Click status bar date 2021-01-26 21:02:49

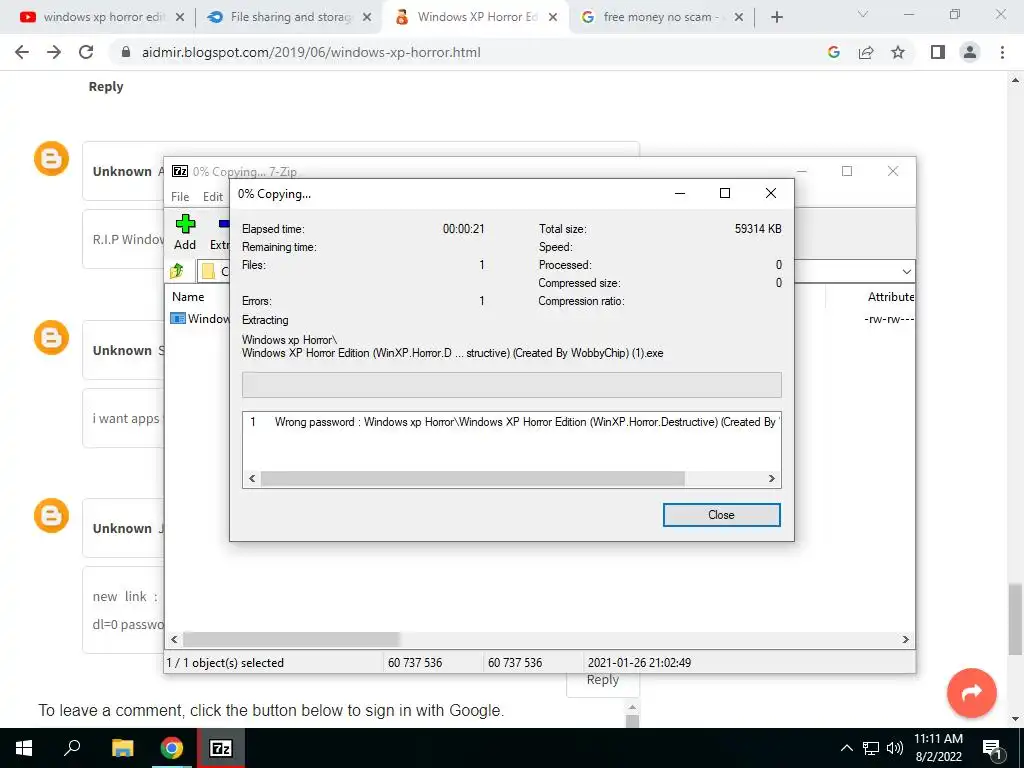coord(639,662)
